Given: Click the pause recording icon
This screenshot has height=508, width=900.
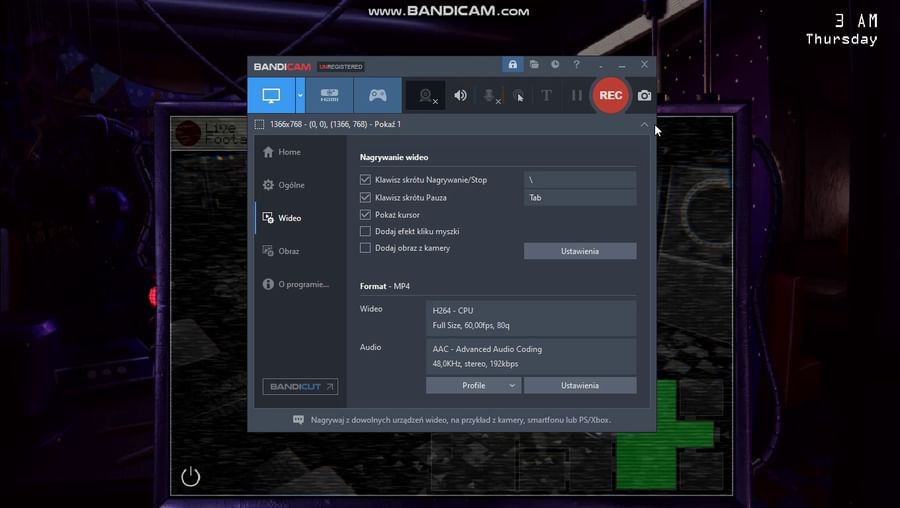Looking at the screenshot, I should tap(576, 95).
